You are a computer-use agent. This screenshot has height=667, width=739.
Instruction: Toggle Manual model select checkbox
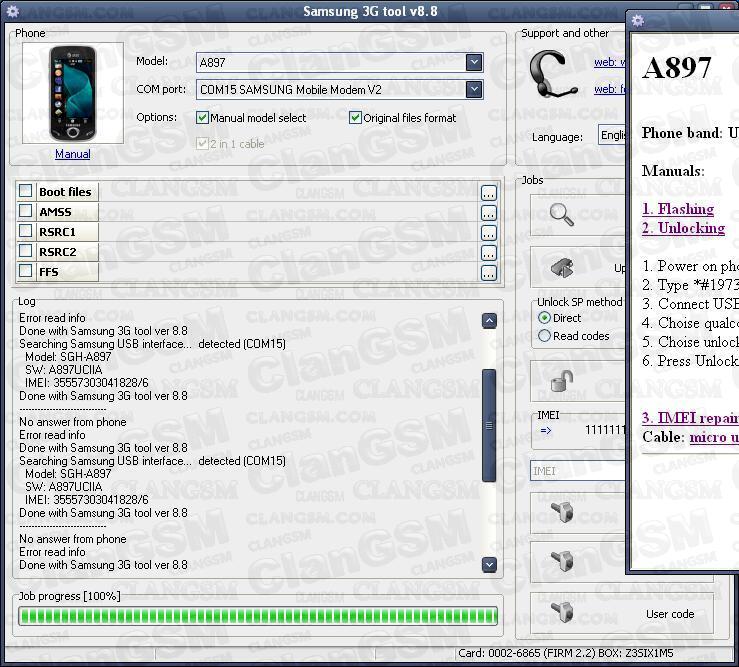click(203, 117)
